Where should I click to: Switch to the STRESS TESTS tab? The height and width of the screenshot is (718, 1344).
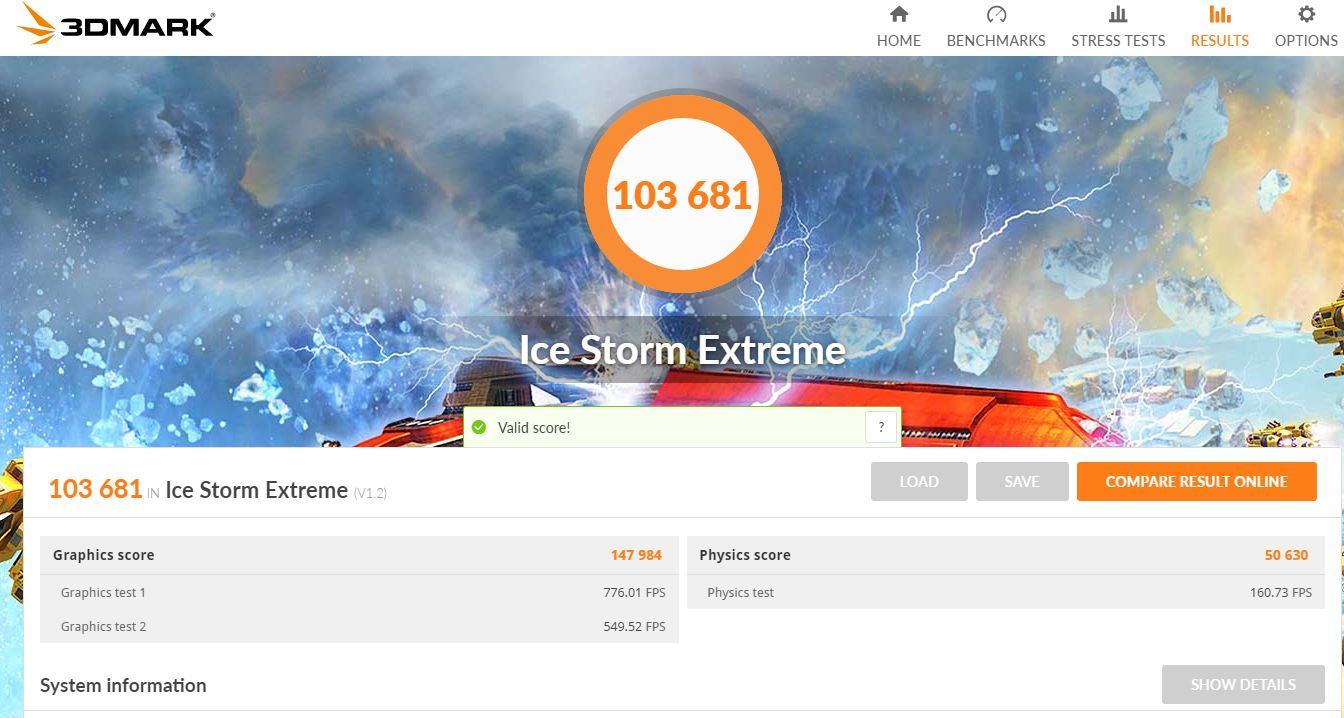1118,27
